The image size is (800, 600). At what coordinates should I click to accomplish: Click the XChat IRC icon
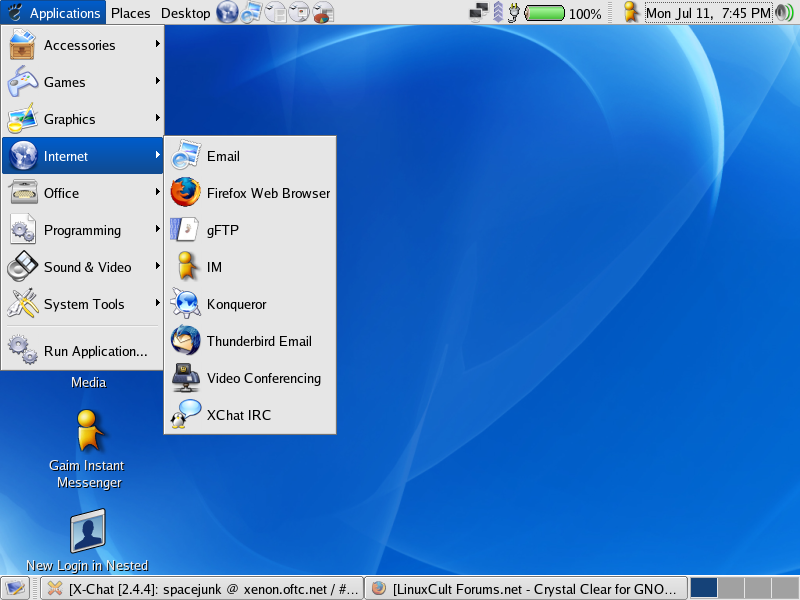coord(185,414)
